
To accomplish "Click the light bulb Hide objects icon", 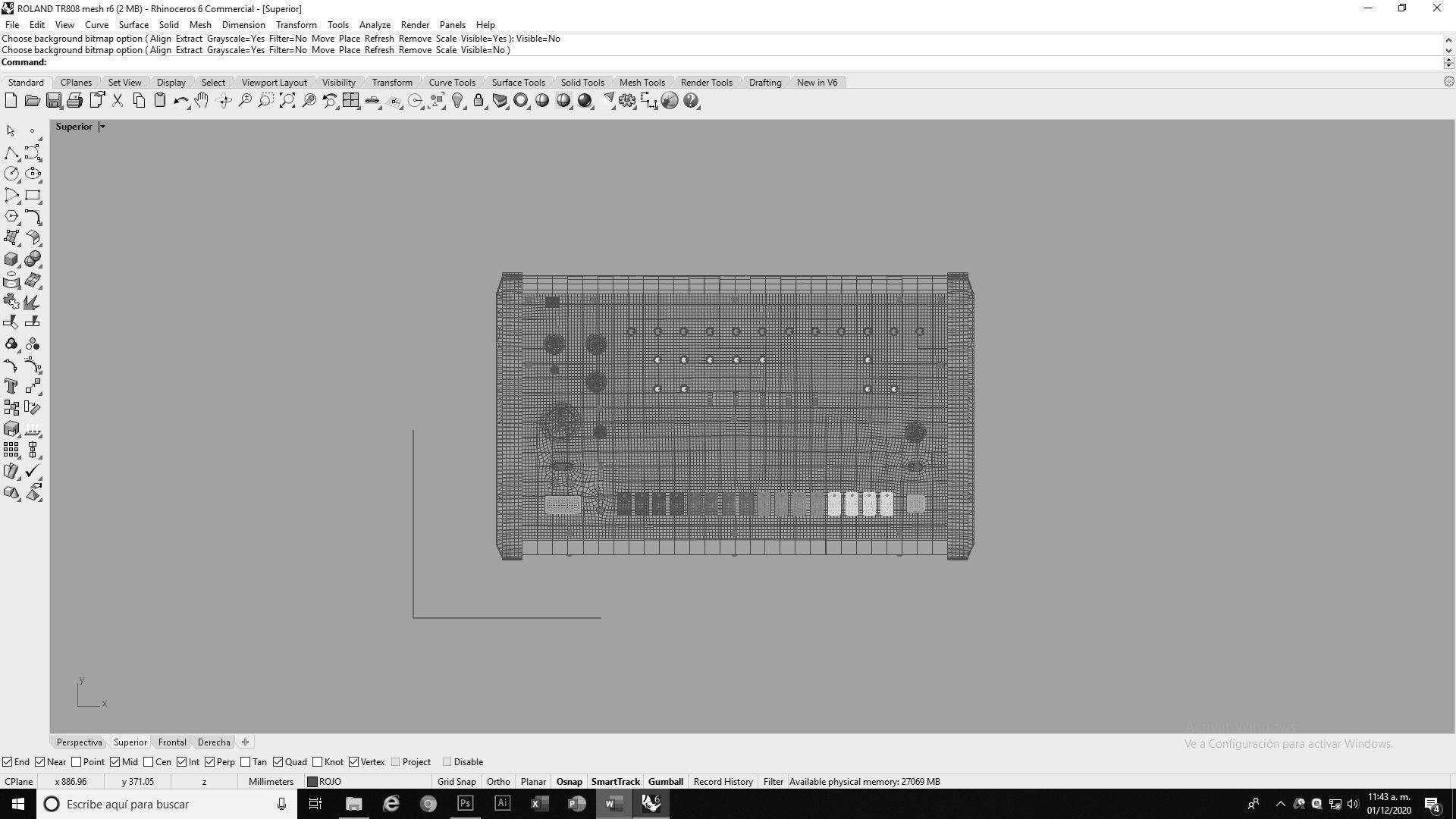I will pyautogui.click(x=457, y=101).
